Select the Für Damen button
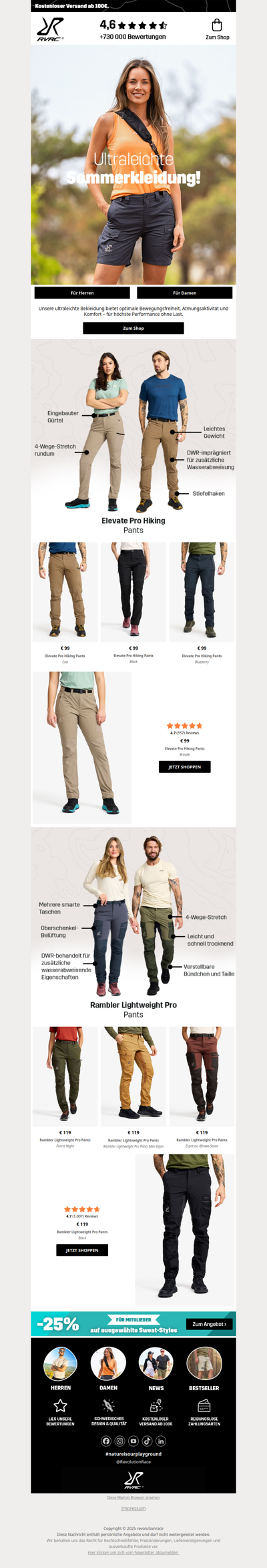Screen dimensions: 267x1568 [185, 293]
